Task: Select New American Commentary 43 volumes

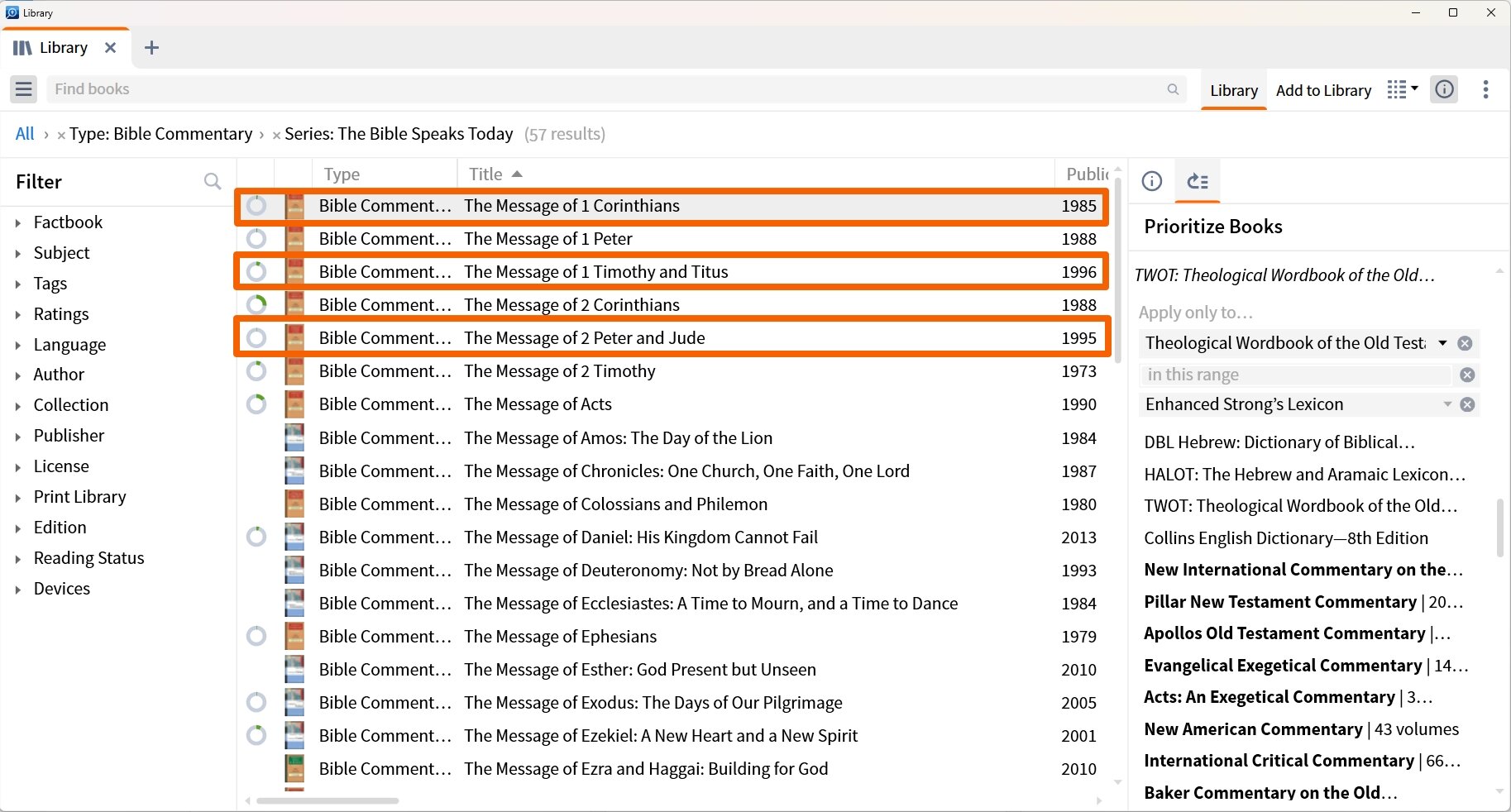Action: click(x=1301, y=729)
